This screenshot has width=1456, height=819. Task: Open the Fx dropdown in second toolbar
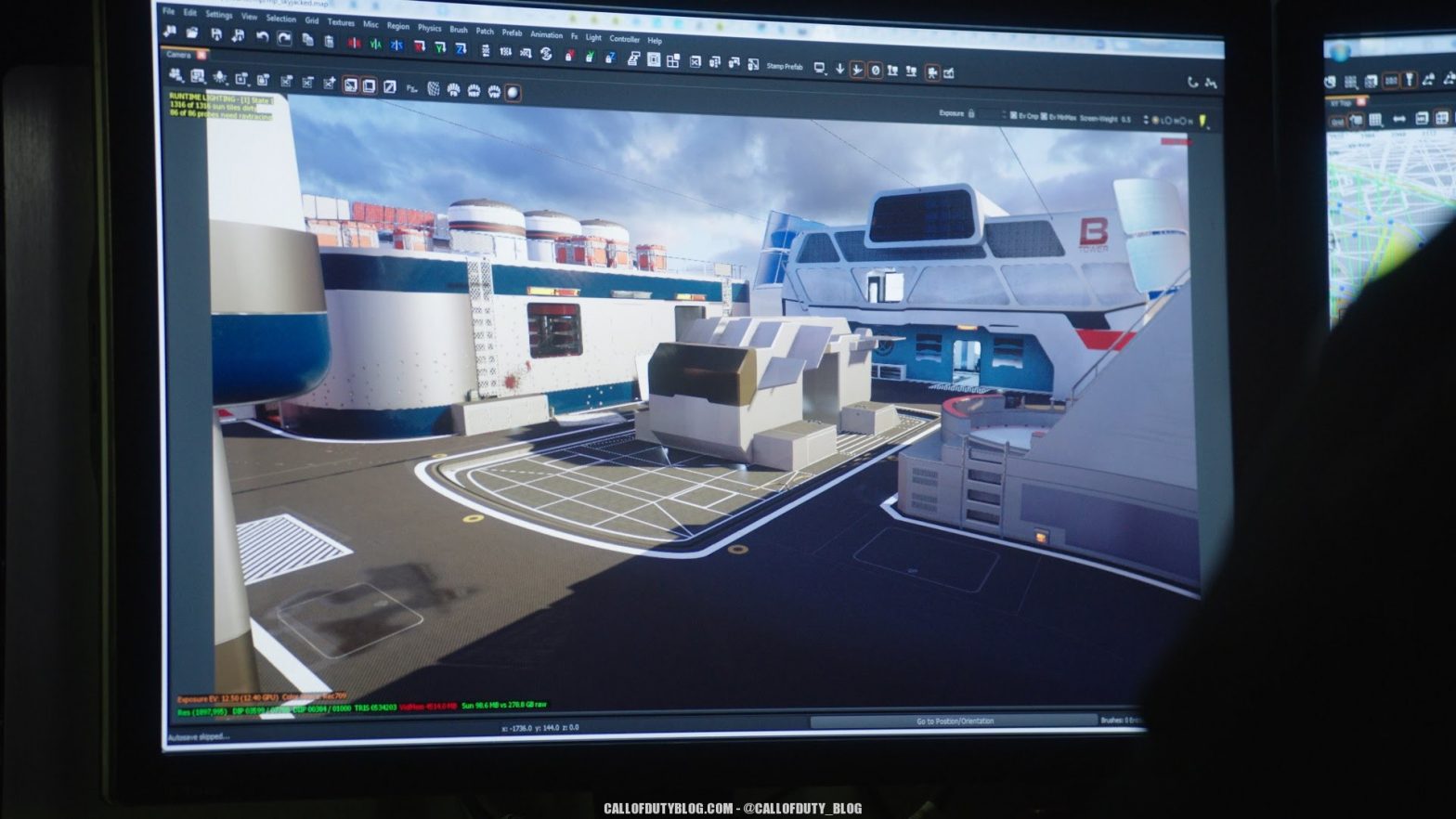tap(411, 88)
